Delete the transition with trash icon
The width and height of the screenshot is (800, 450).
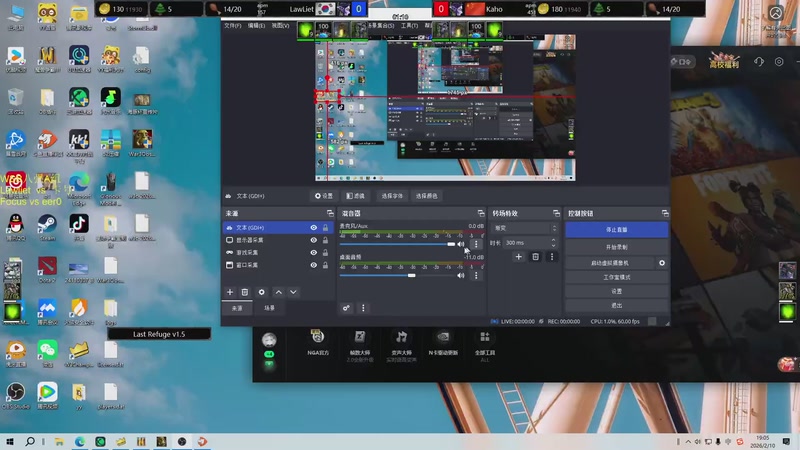[x=535, y=257]
